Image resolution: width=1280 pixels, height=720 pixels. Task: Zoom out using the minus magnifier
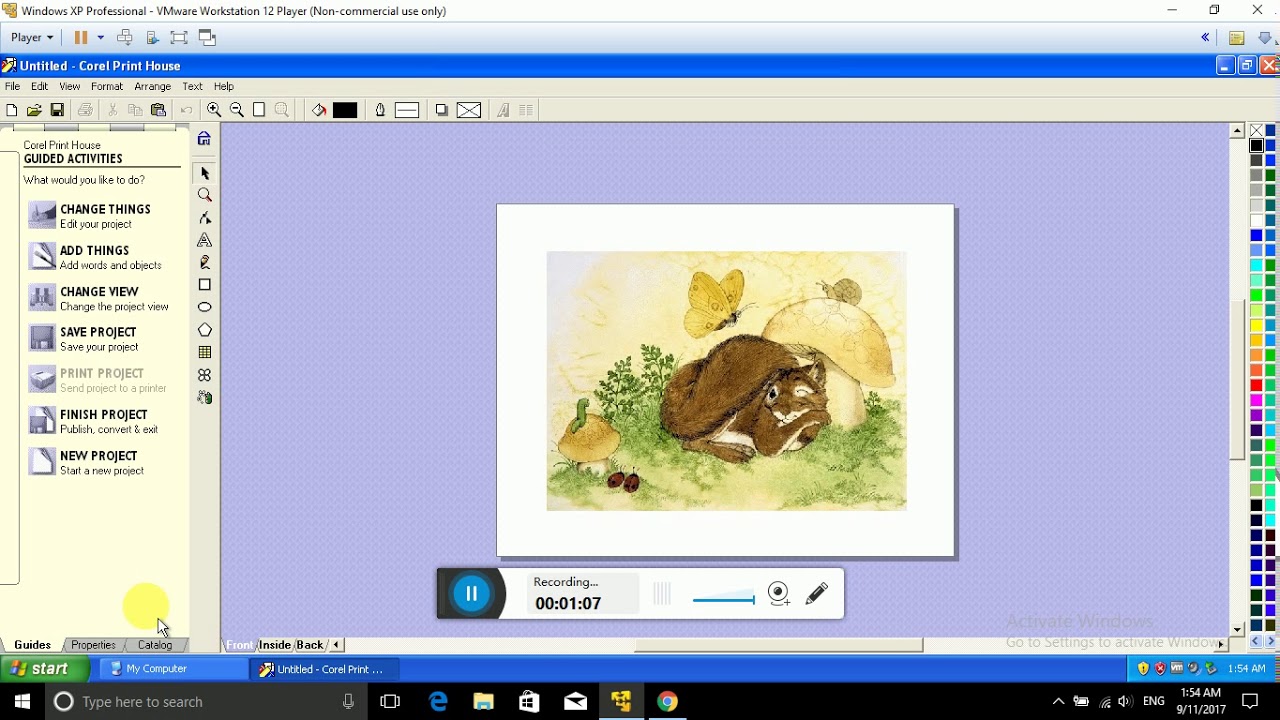tap(237, 110)
